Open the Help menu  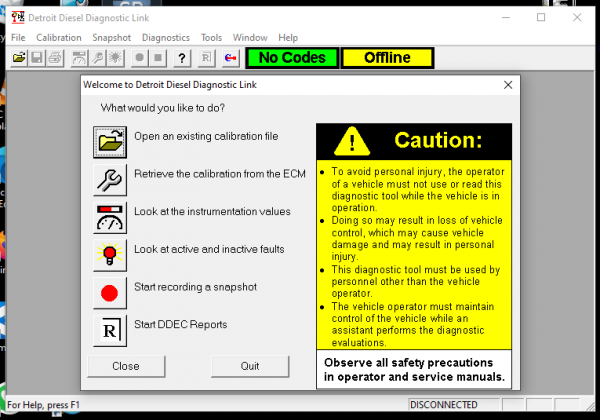point(288,37)
